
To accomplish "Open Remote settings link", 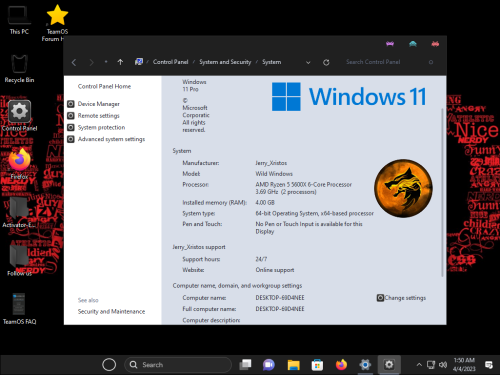I will (99, 116).
